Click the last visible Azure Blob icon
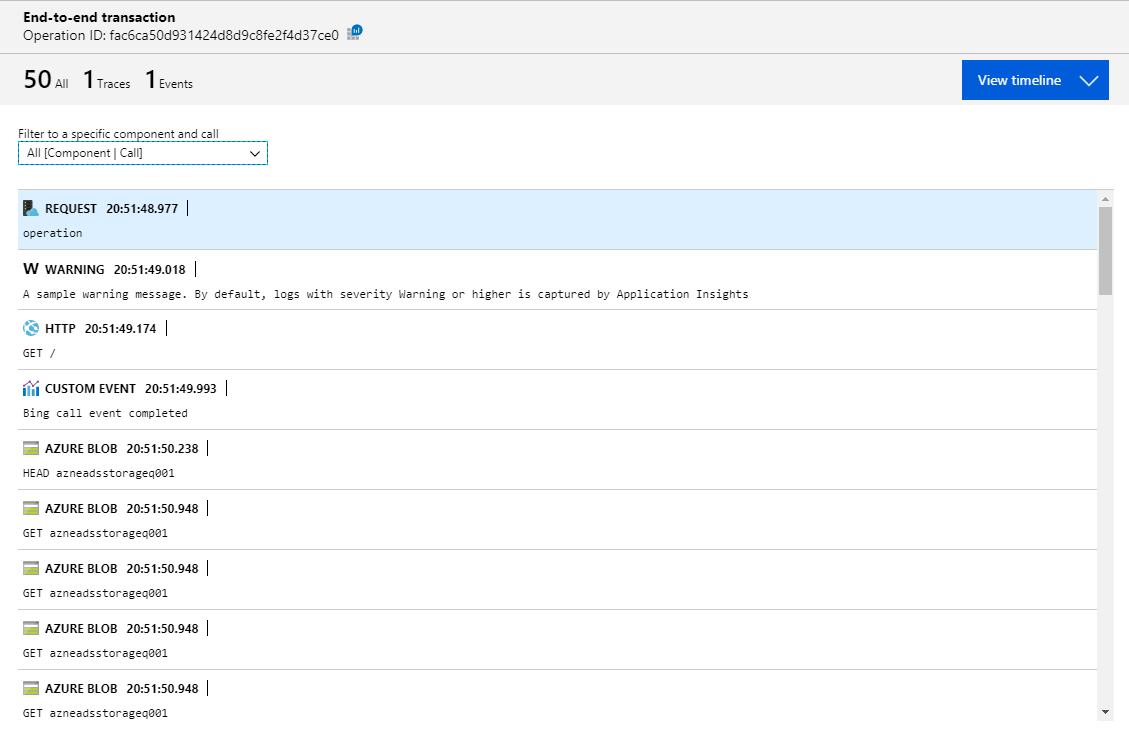This screenshot has height=735, width=1129. point(30,688)
